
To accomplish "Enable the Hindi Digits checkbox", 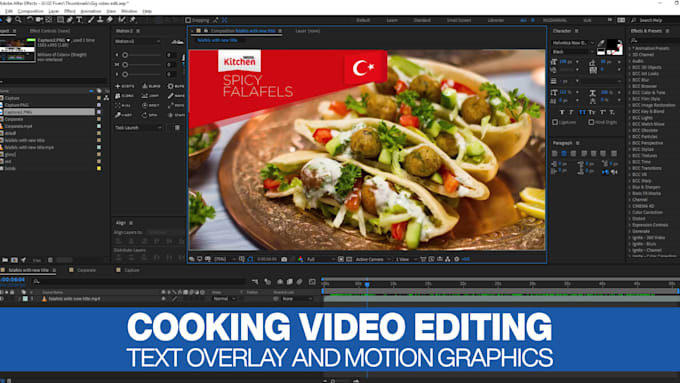I will (x=591, y=122).
